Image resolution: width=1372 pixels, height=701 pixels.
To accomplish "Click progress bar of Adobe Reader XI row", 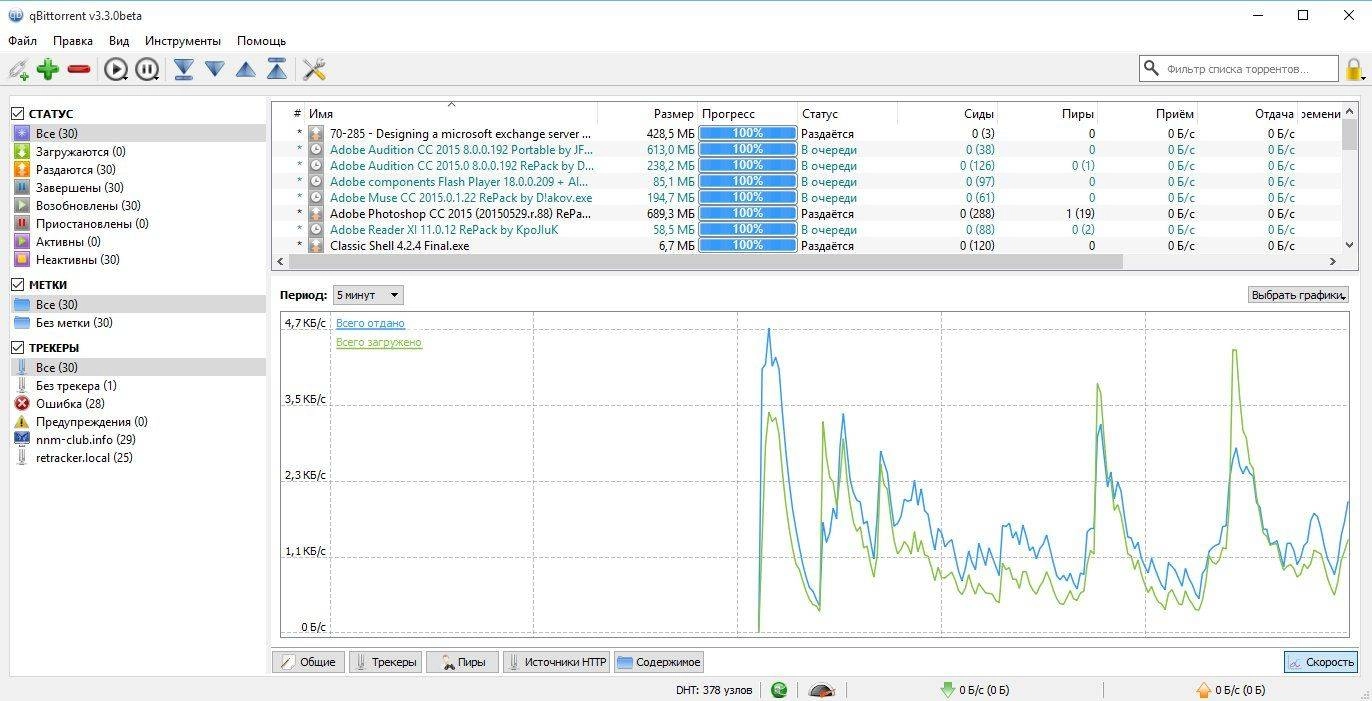I will tap(748, 229).
